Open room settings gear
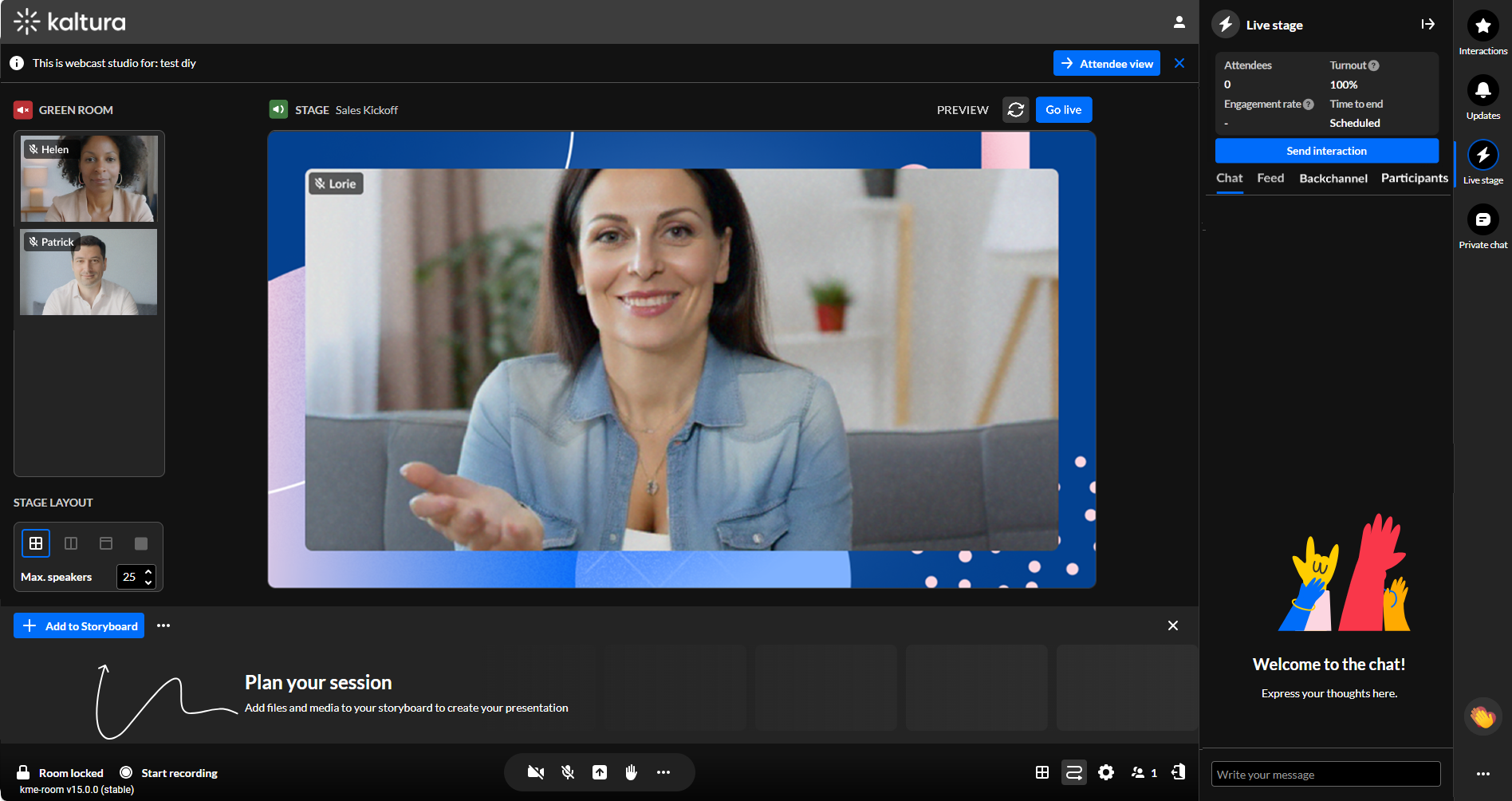This screenshot has height=801, width=1512. [1106, 772]
